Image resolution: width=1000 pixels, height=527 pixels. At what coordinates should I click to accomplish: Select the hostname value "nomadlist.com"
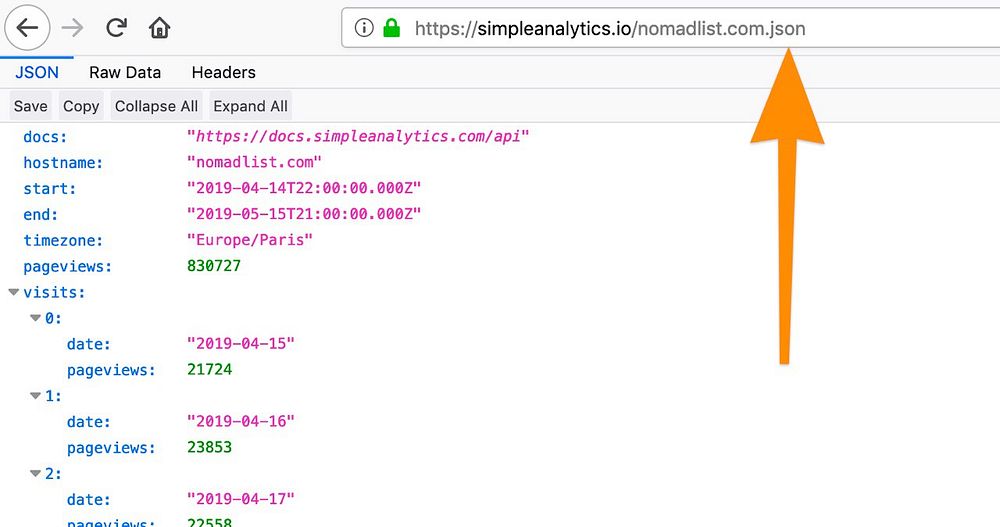tap(254, 162)
